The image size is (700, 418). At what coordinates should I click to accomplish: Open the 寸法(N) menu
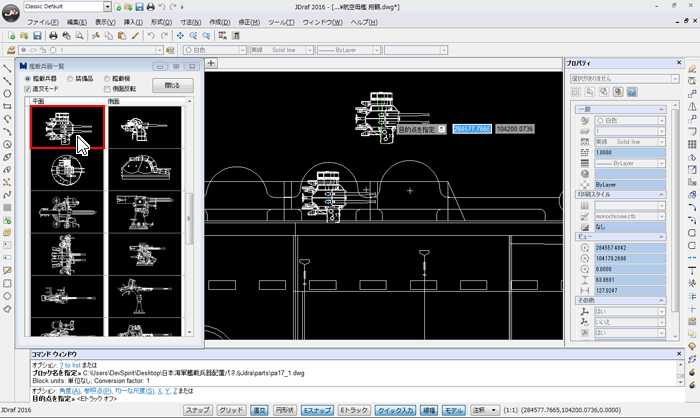coord(191,22)
